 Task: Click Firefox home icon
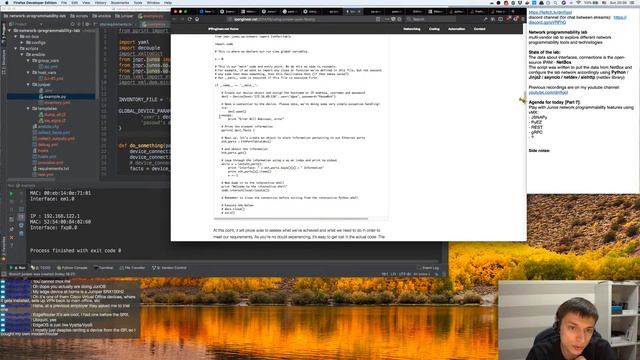197,19
